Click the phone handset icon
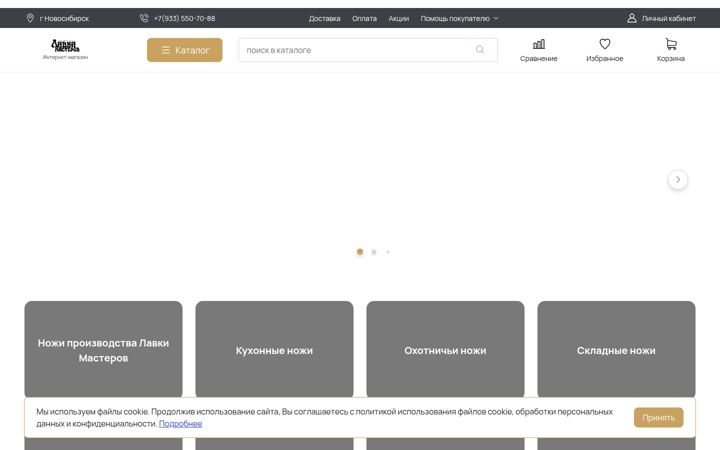This screenshot has width=720, height=450. coord(144,18)
